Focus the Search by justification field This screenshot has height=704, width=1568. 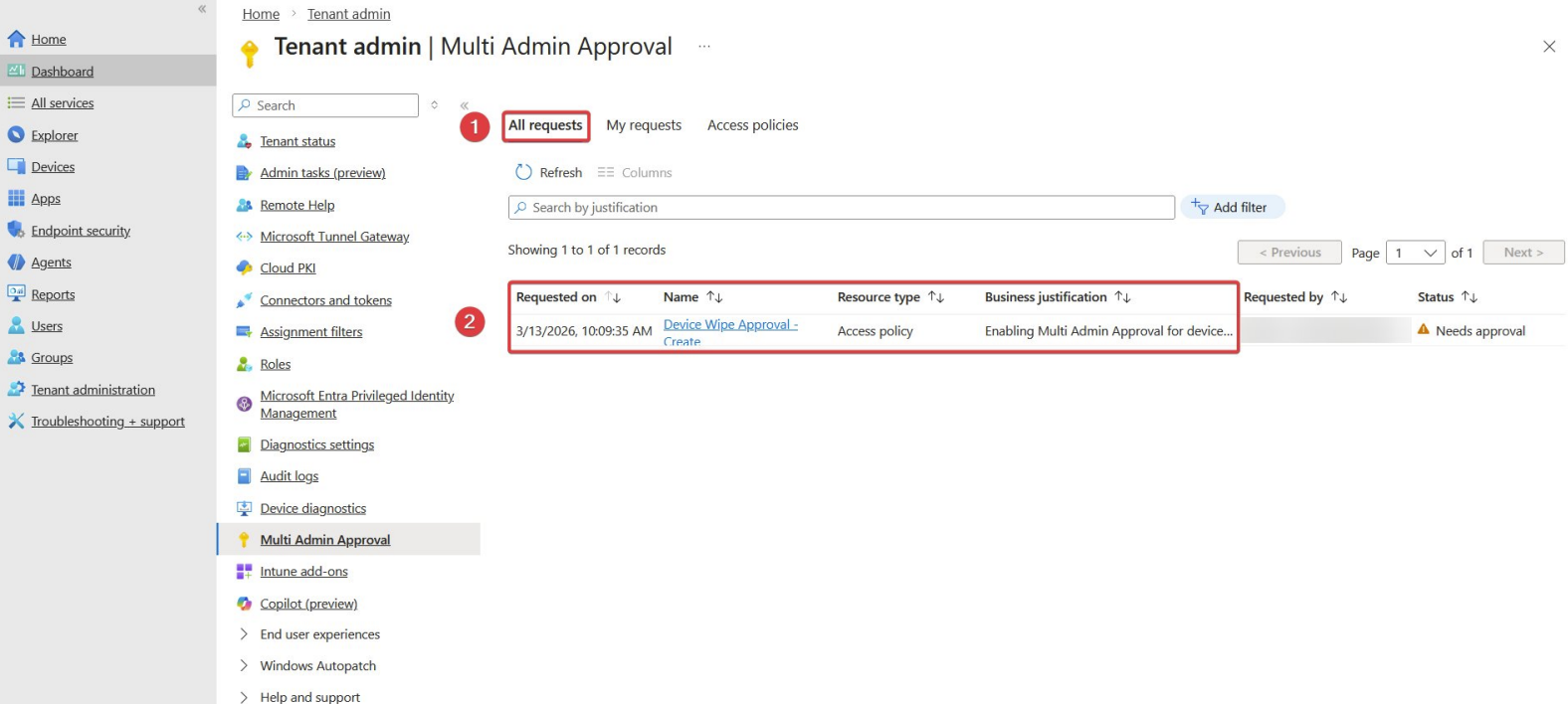coord(842,207)
